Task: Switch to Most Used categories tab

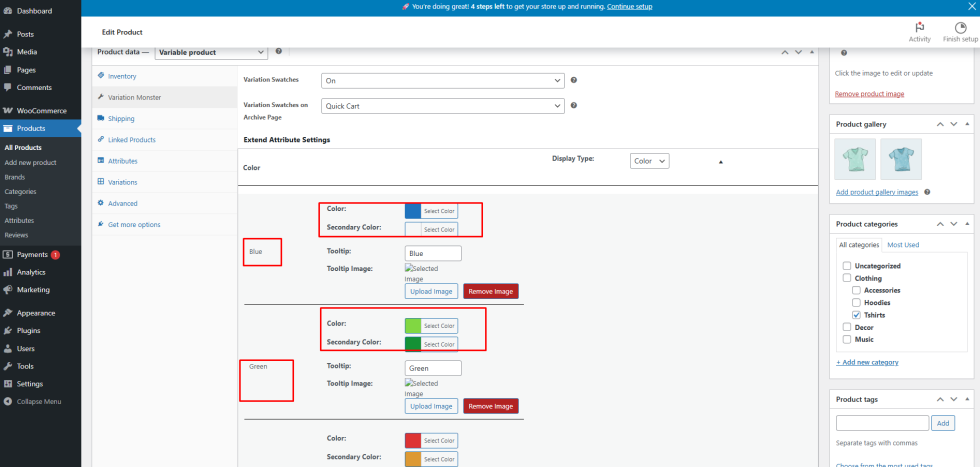Action: [903, 245]
